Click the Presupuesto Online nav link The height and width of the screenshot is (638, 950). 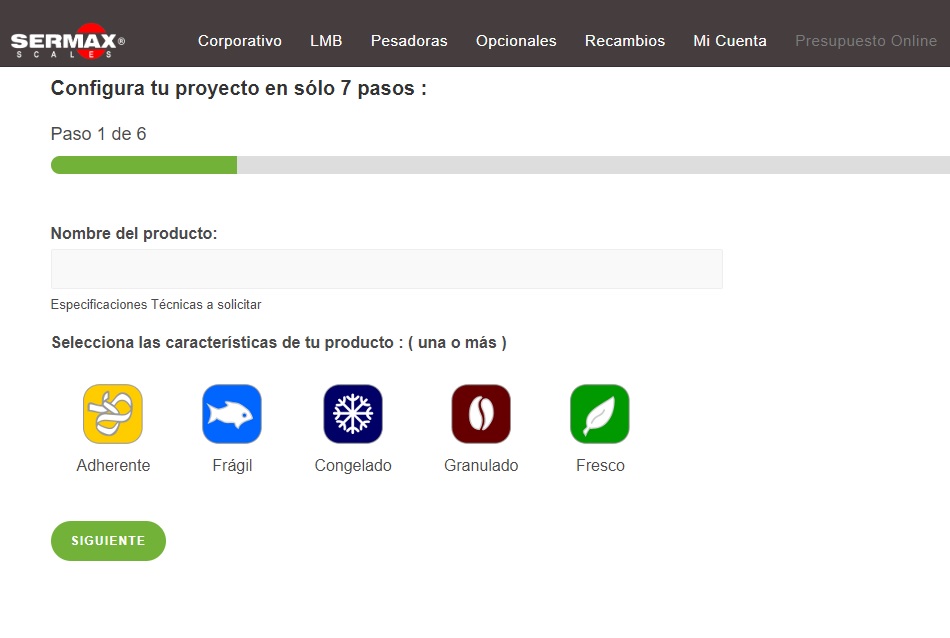[x=866, y=41]
